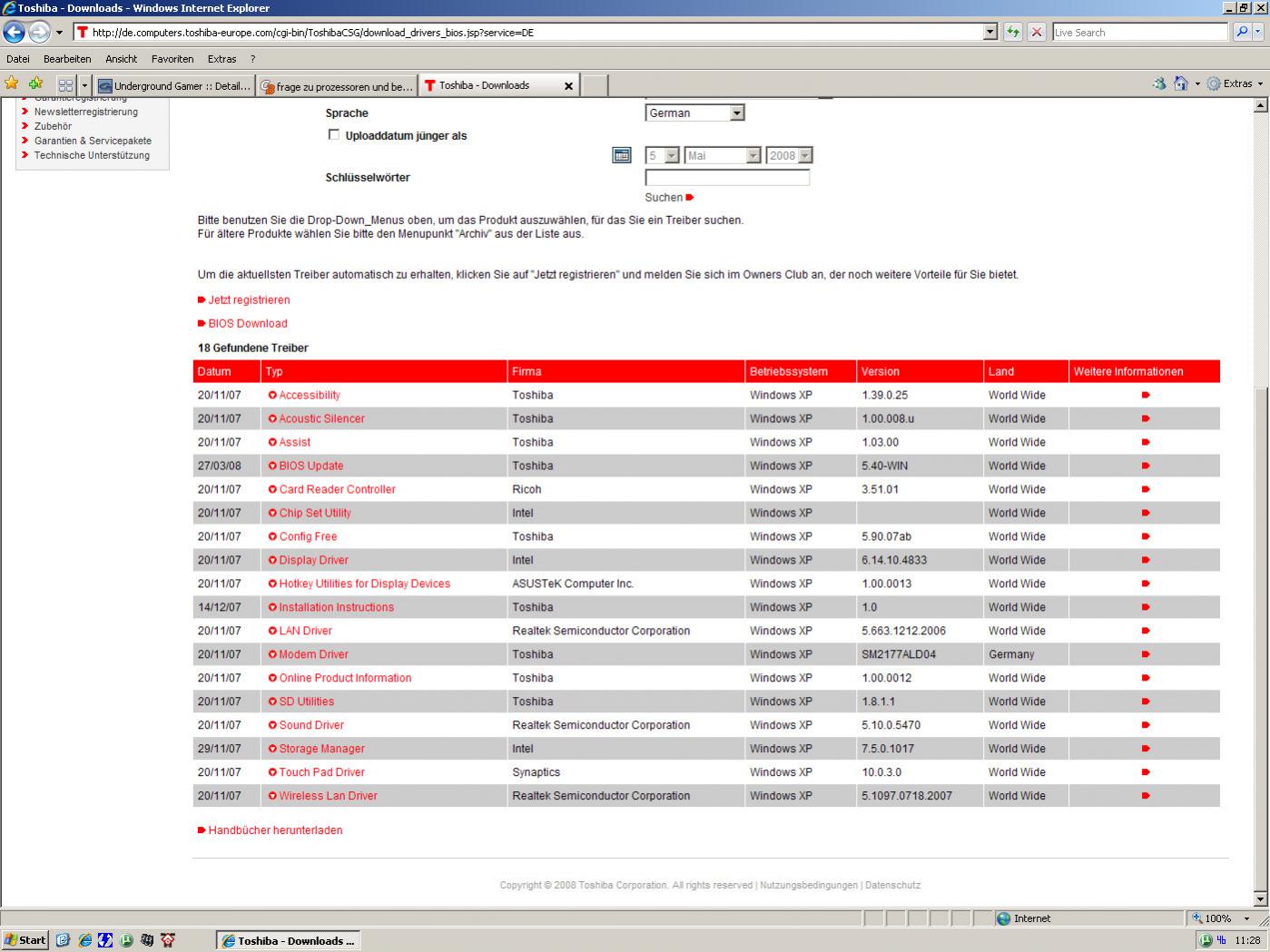Open more information arrow for Accessibility row

[1146, 395]
